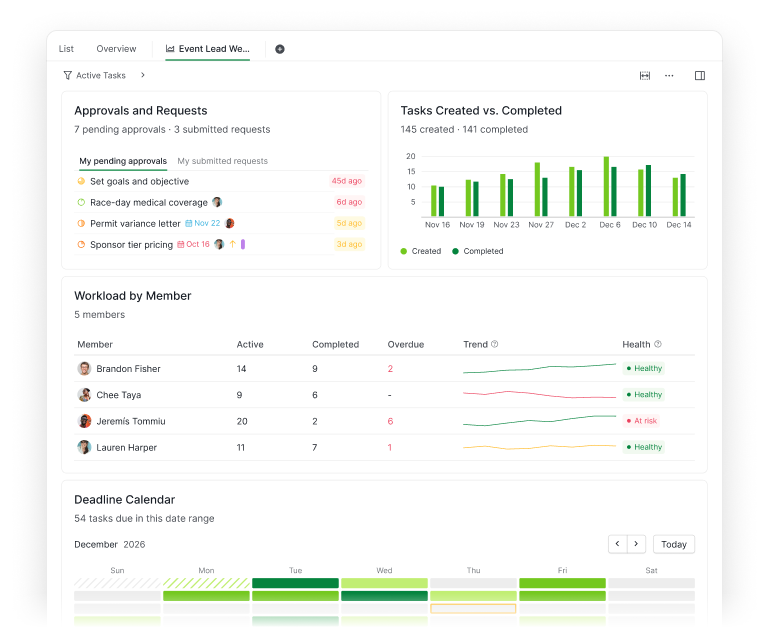Click the 6d ago badge
This screenshot has height=632, width=768.
[x=349, y=202]
